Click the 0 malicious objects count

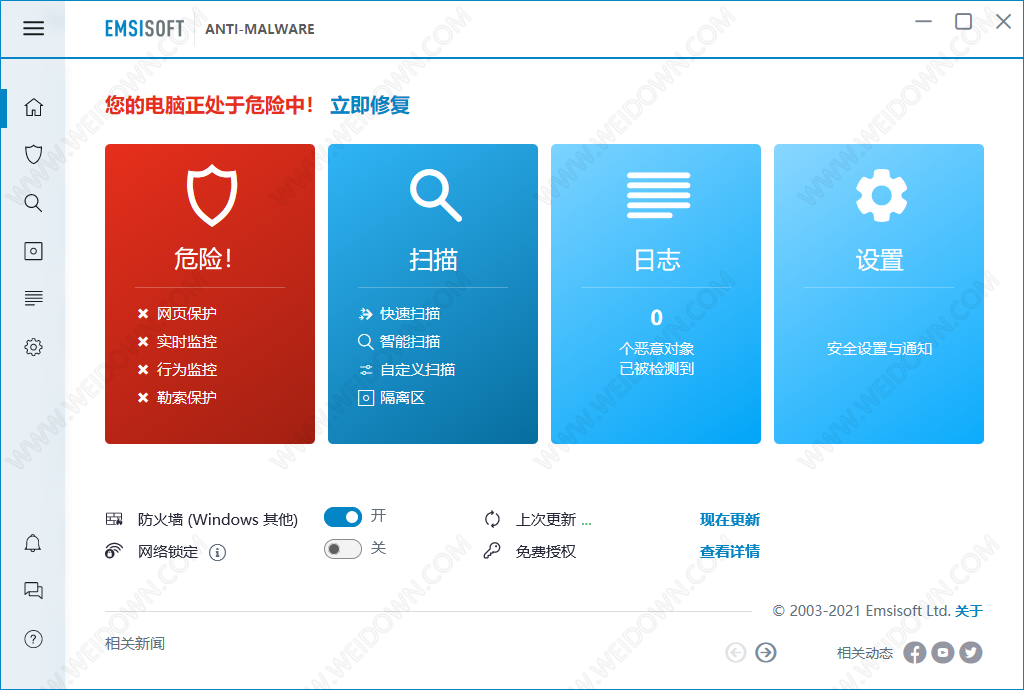pos(656,318)
